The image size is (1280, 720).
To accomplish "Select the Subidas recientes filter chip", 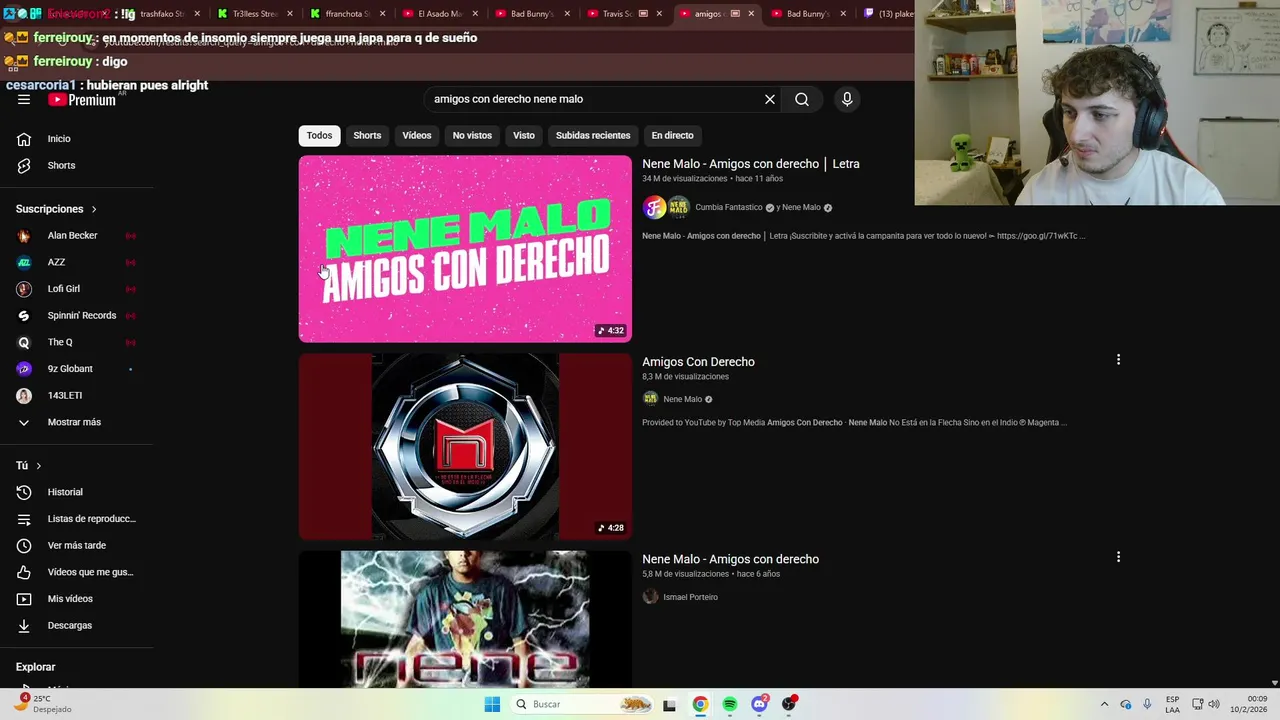I will [x=593, y=135].
